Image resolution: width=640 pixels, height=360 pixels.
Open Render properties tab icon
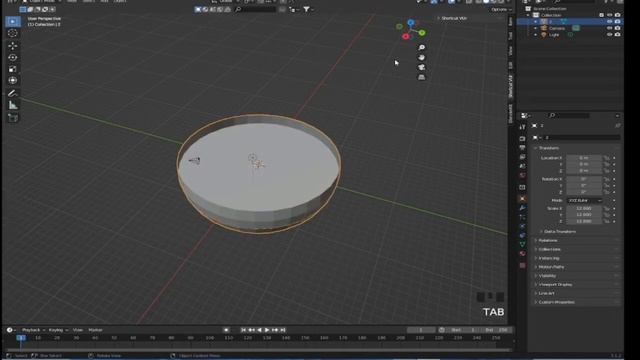click(x=522, y=139)
